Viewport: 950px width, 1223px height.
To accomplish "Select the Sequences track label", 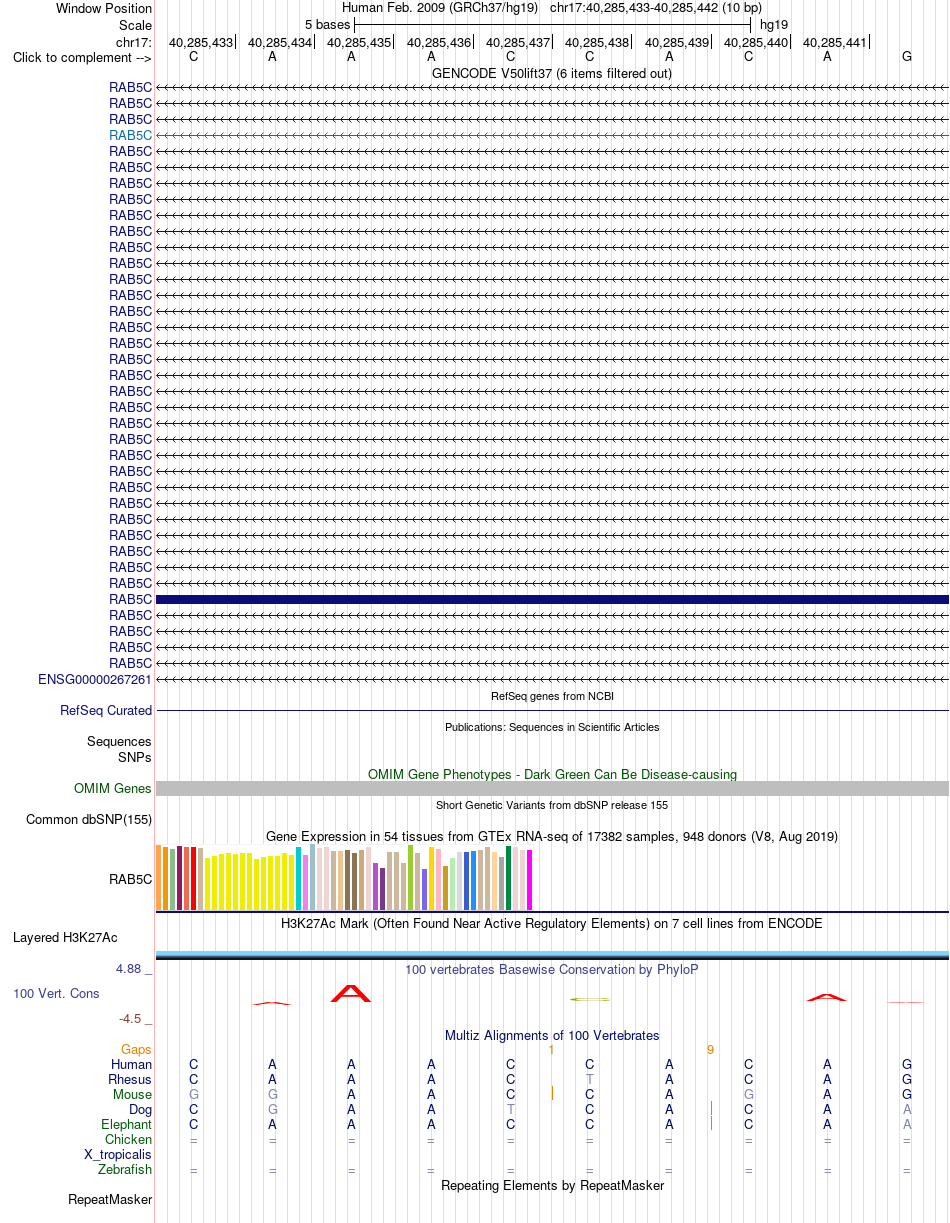I will pos(119,742).
